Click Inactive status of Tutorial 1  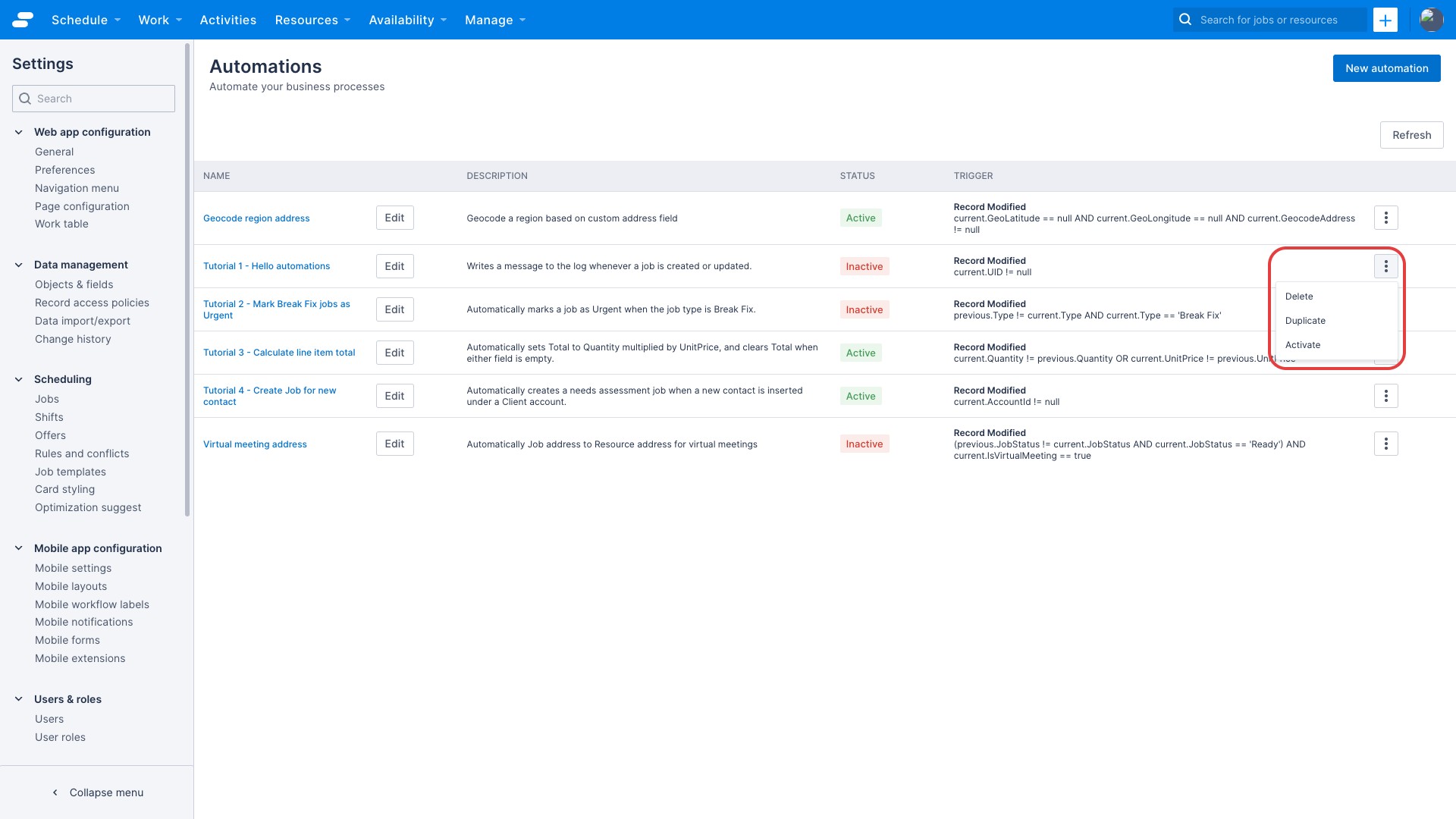[x=864, y=266]
